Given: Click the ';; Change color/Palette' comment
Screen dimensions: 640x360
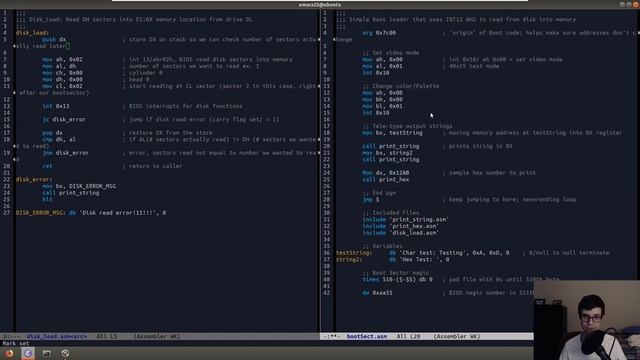Looking at the screenshot, I should 400,86.
